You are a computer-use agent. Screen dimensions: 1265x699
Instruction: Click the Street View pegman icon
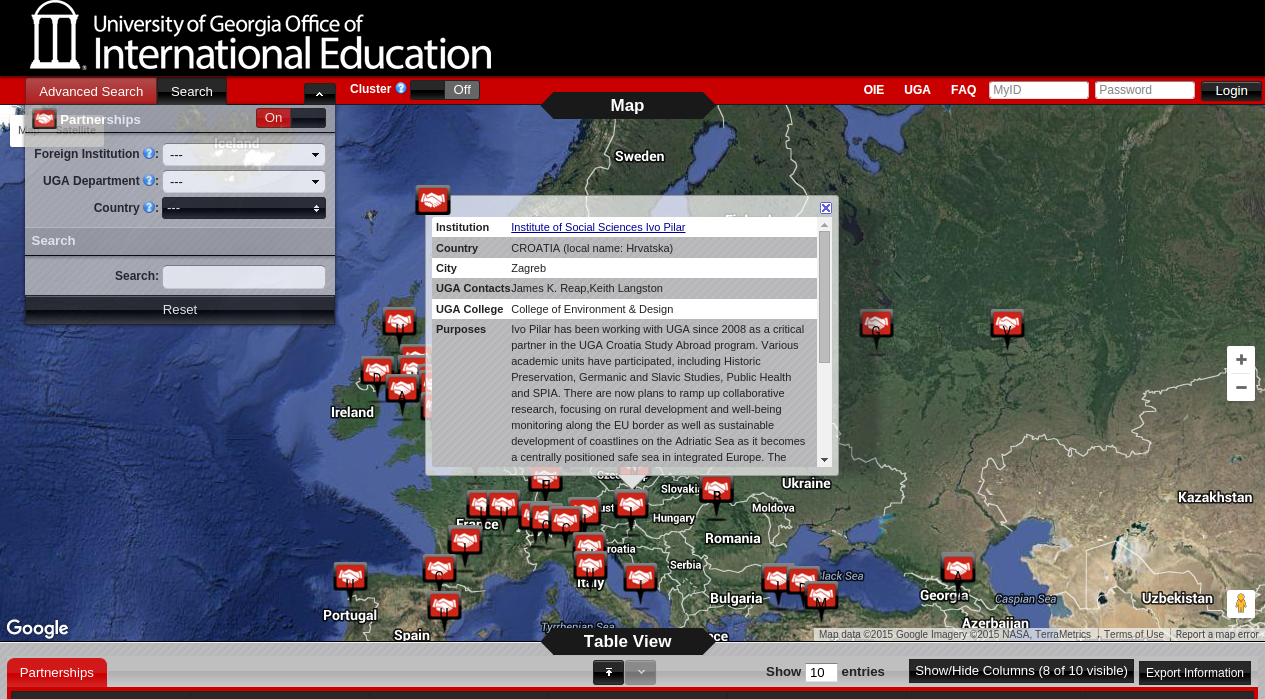pyautogui.click(x=1240, y=604)
